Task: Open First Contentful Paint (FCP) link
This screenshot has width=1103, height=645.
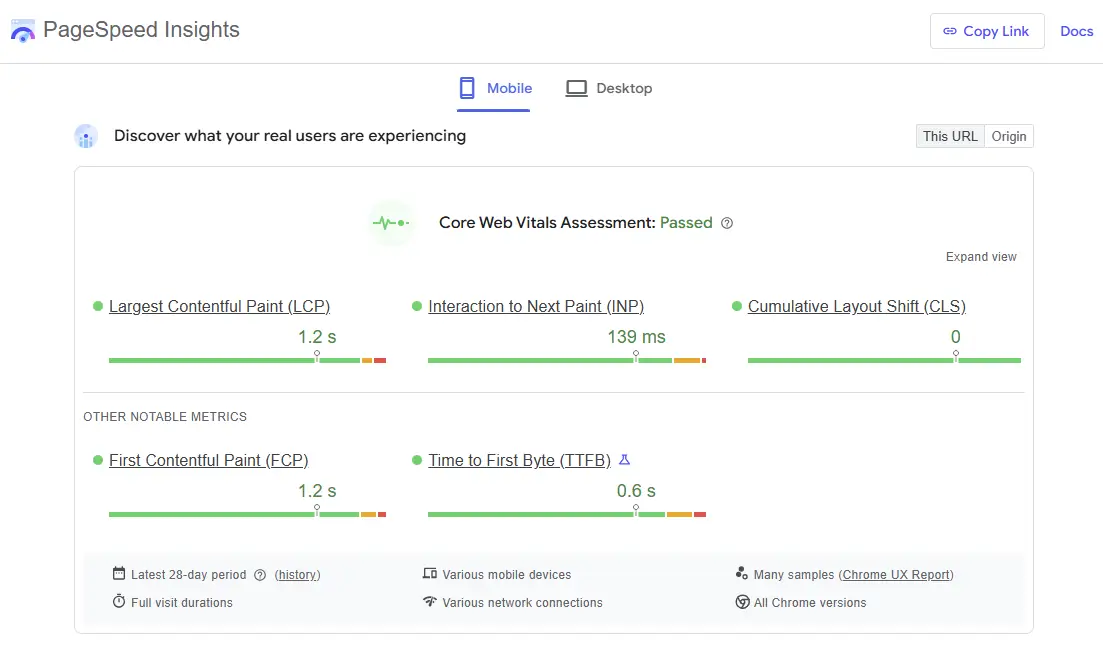Action: [x=208, y=460]
